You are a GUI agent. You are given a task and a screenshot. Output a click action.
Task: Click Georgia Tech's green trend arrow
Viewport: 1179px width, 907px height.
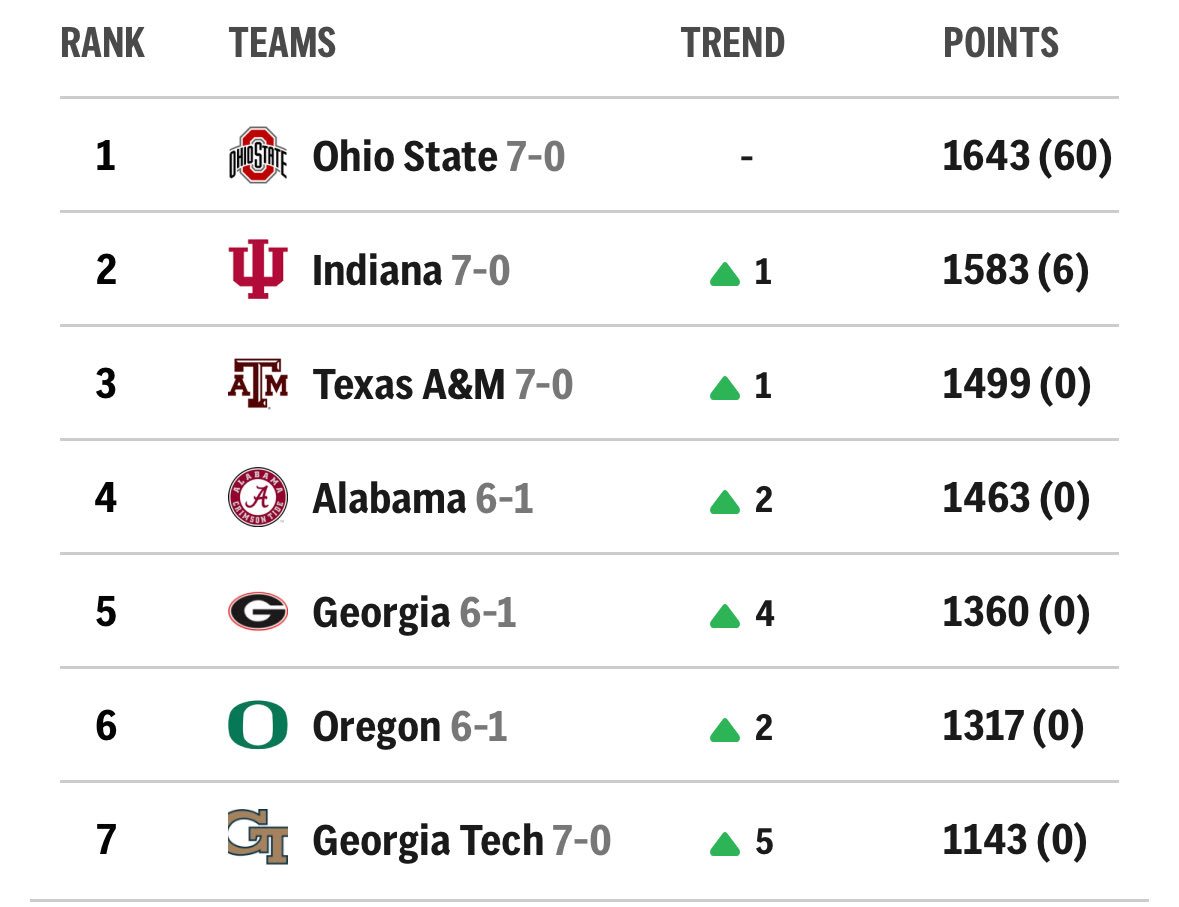coord(725,845)
